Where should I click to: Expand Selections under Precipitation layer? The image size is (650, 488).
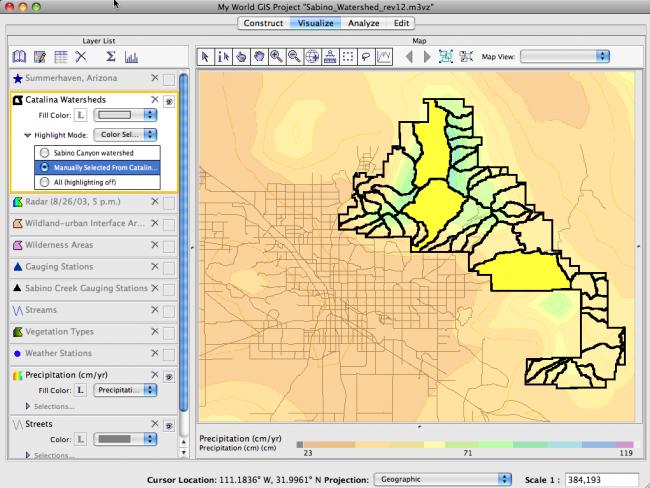click(x=28, y=406)
